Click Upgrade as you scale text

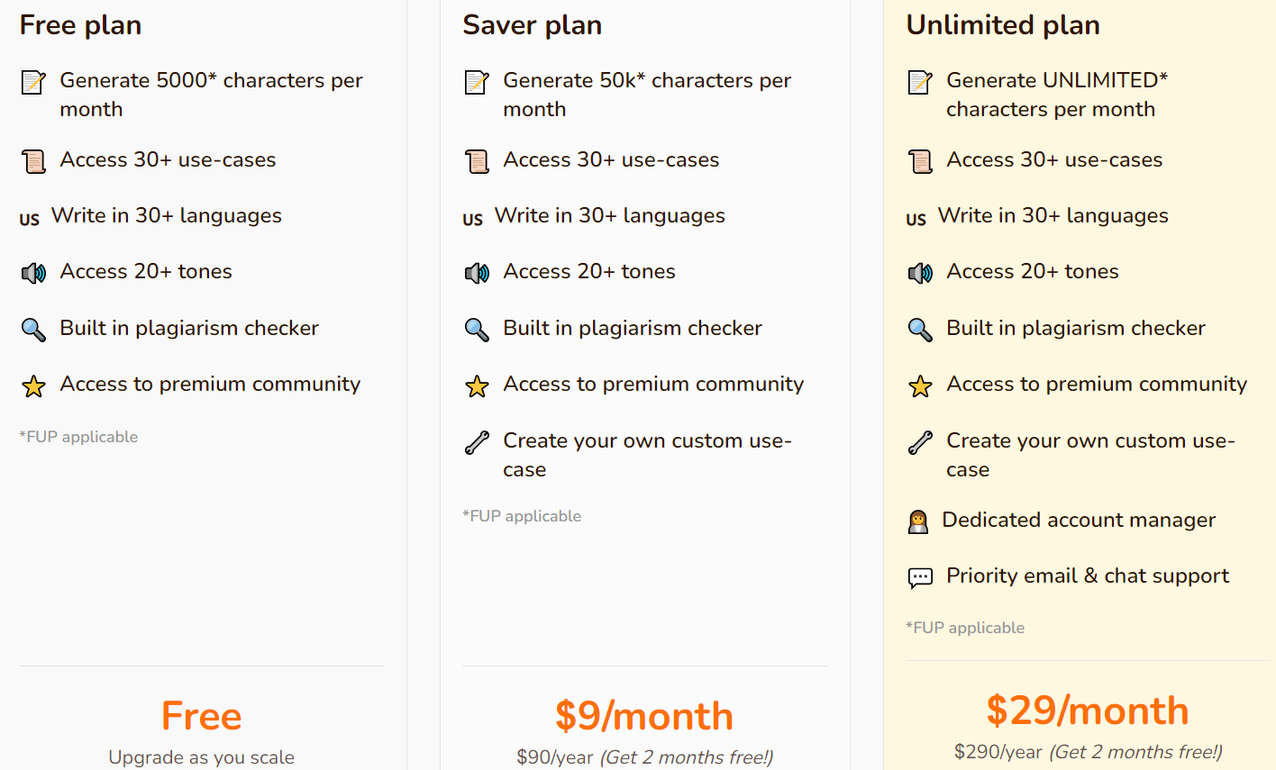pos(201,757)
